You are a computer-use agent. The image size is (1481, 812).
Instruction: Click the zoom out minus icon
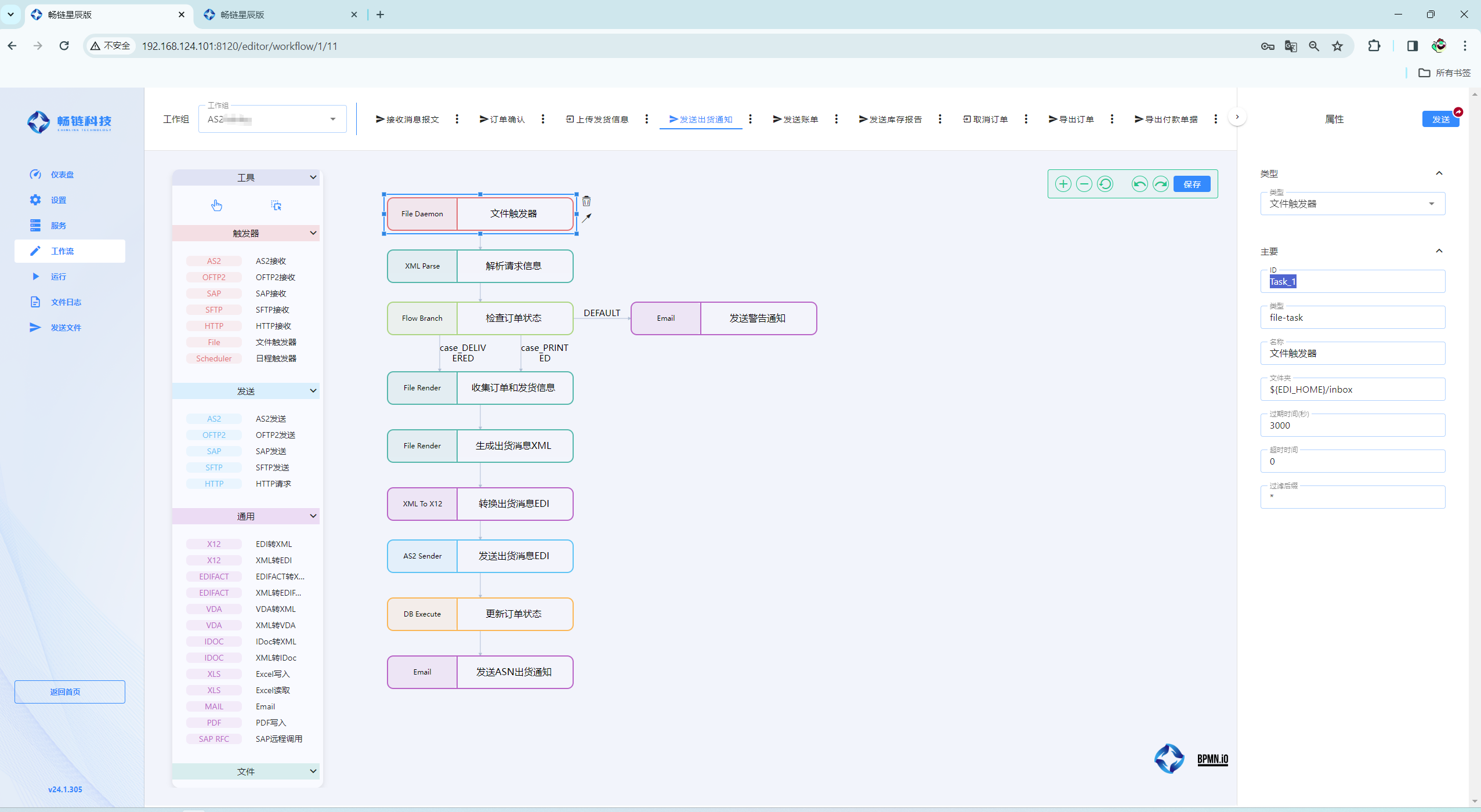1084,184
